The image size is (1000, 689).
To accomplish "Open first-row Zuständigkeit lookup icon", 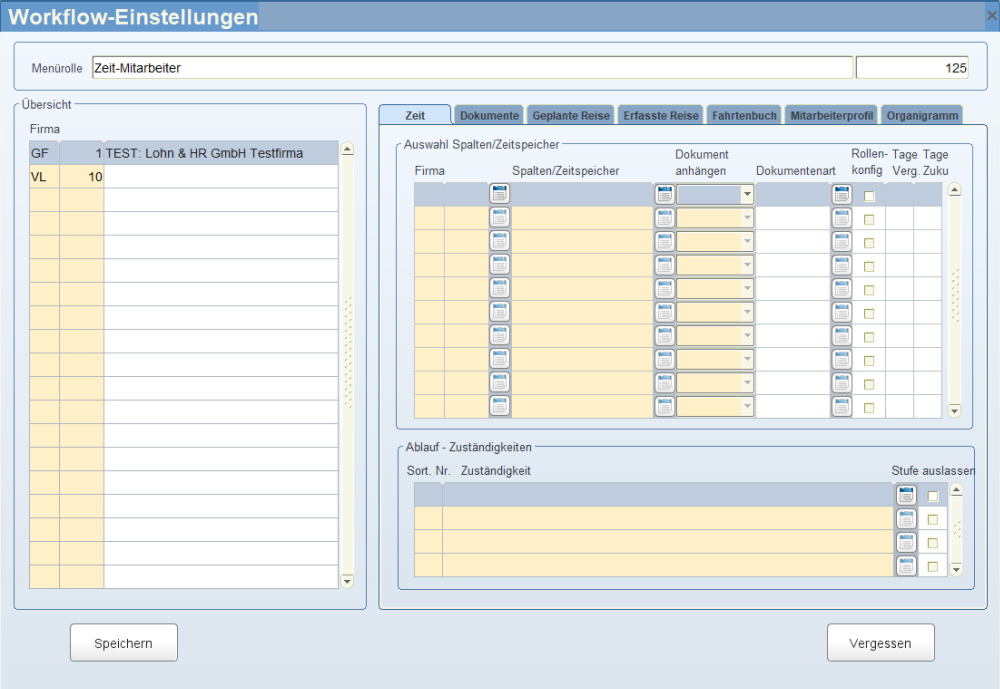I will [x=906, y=495].
